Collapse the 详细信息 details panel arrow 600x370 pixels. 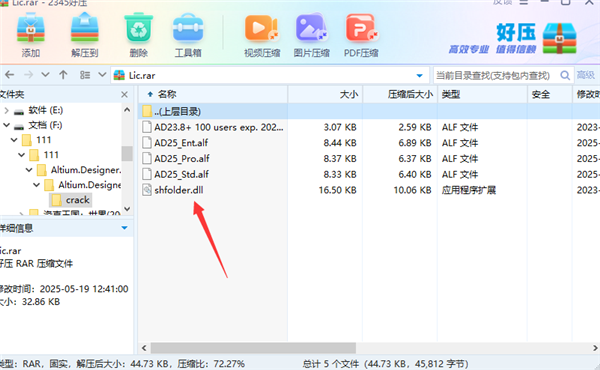coord(124,228)
